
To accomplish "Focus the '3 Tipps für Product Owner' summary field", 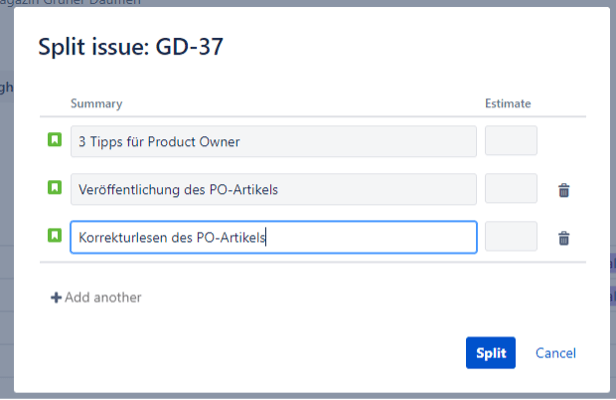I will pos(273,141).
